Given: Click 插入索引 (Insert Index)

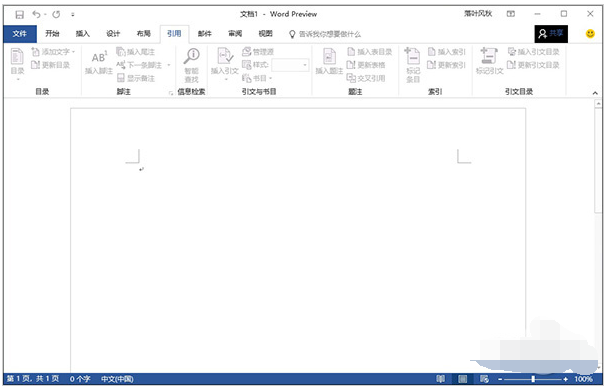Looking at the screenshot, I should tap(446, 52).
